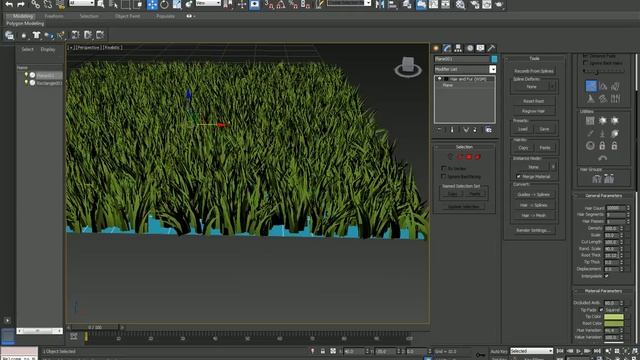Click the Render Settings button
This screenshot has width=640, height=360.
click(x=533, y=230)
